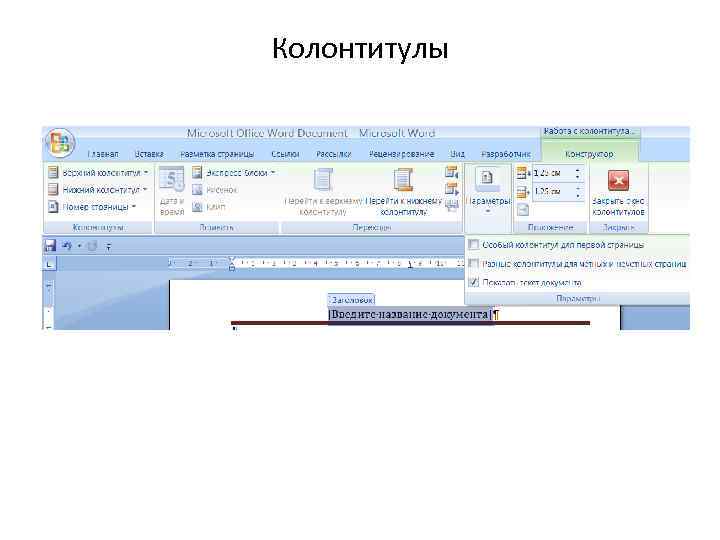Click the Переходы group label
The height and width of the screenshot is (540, 720).
click(x=372, y=227)
